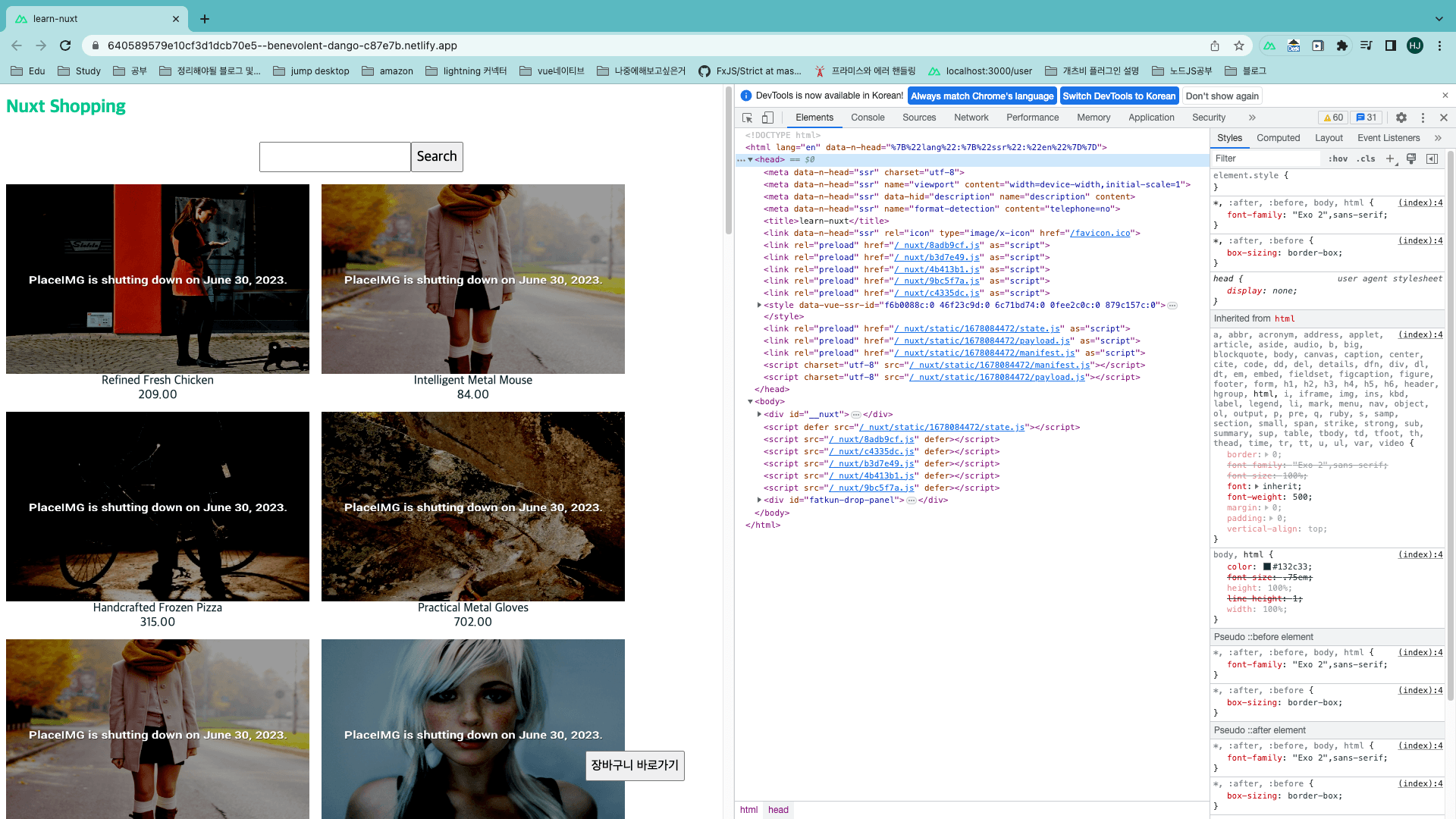Screen dimensions: 1456x819
Task: Open the Nuxt Shopping title link
Action: click(66, 106)
